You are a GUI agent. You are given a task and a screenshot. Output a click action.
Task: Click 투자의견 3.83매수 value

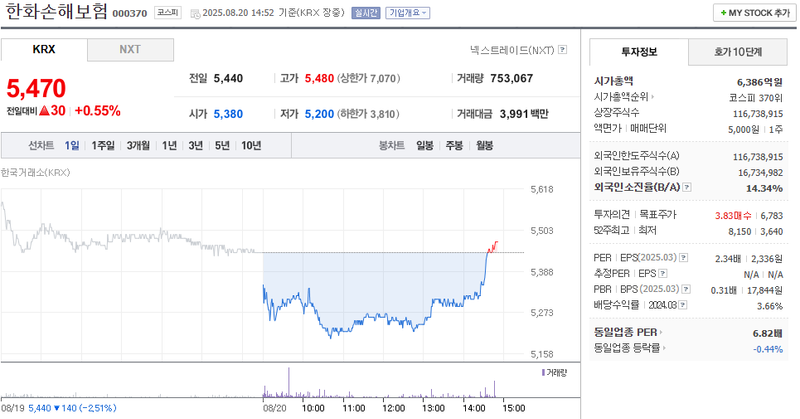pos(733,216)
